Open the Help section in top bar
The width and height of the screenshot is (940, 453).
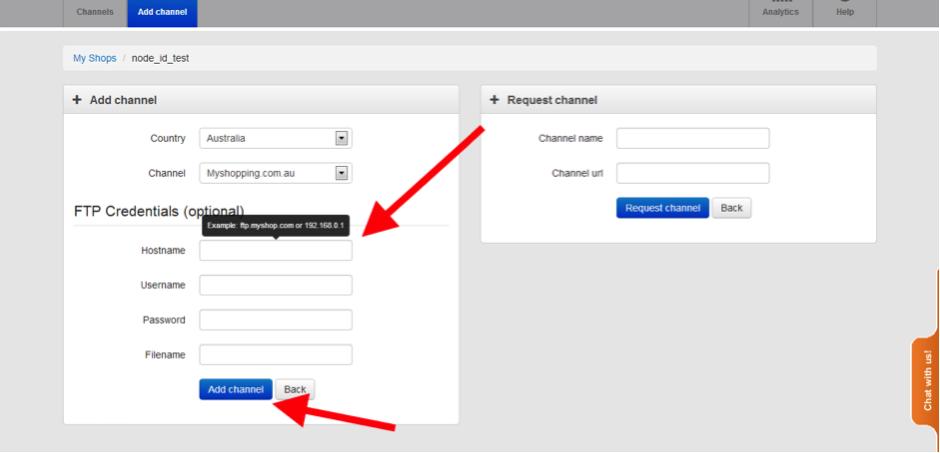coord(845,11)
